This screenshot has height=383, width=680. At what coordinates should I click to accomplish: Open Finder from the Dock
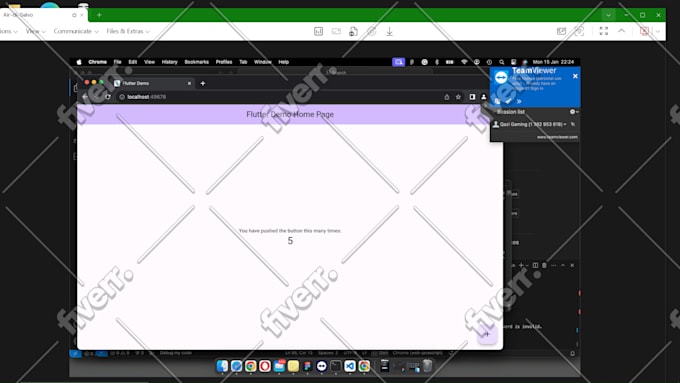(x=222, y=366)
